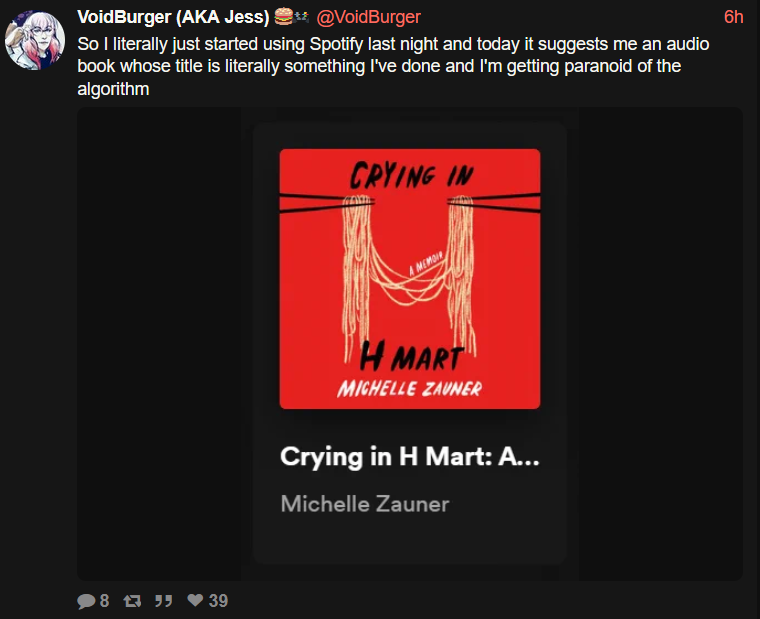The image size is (760, 619).
Task: Click the truncated title Crying in H Mart: A...
Action: click(410, 456)
